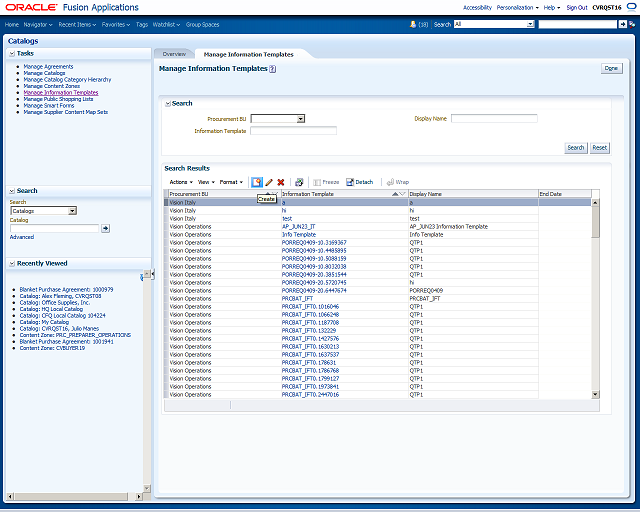Click the Export to Excel icon
Viewport: 640px width, 512px height.
[x=299, y=182]
